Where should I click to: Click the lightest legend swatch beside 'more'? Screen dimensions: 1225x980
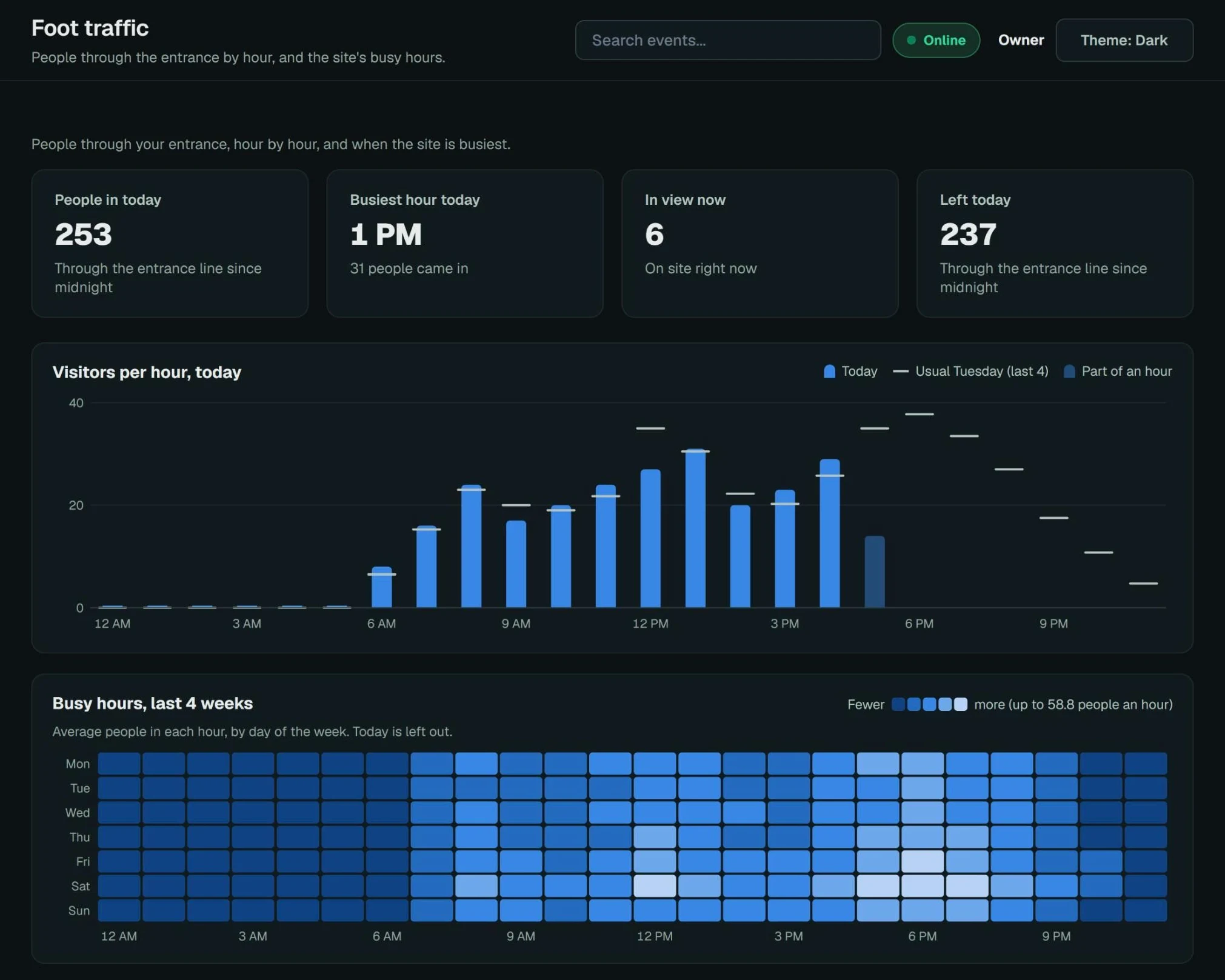pos(961,704)
